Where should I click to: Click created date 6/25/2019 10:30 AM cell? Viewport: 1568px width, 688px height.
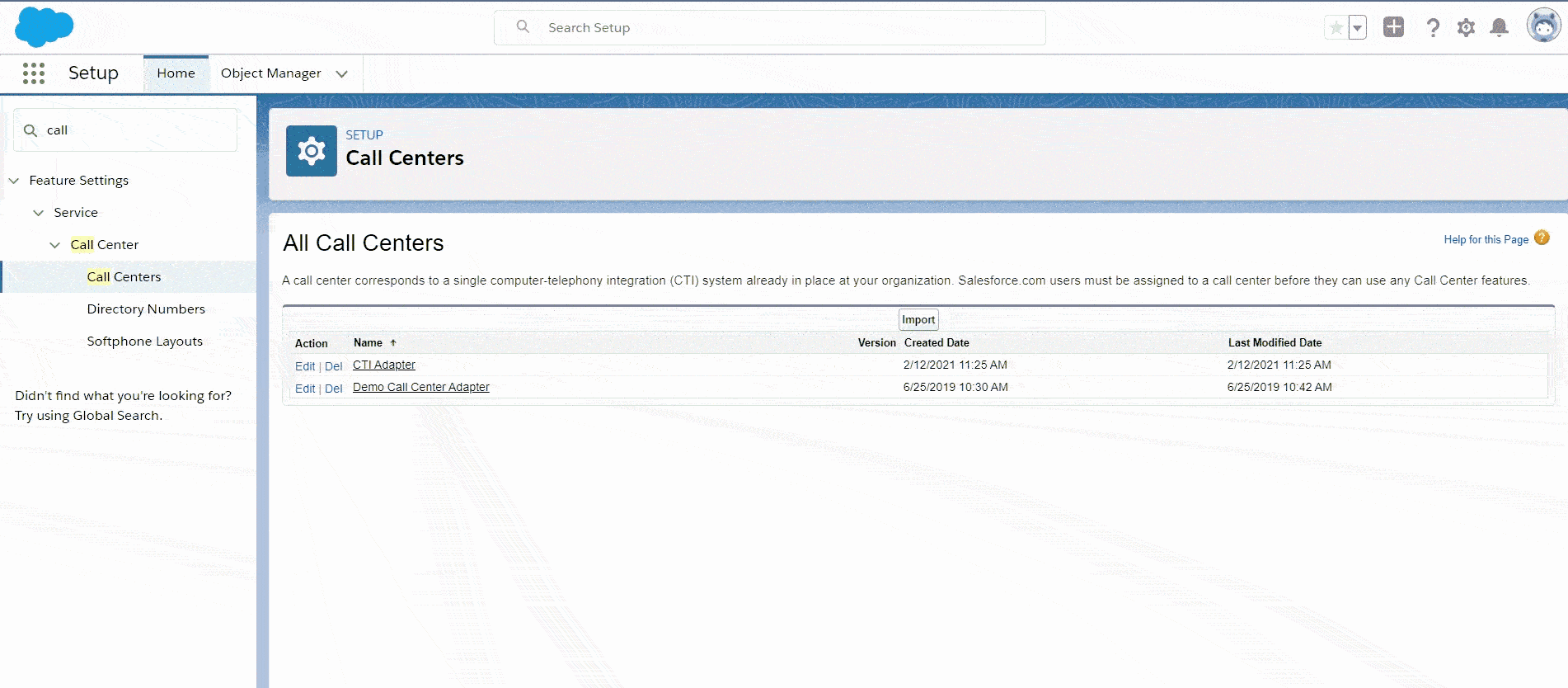point(955,387)
